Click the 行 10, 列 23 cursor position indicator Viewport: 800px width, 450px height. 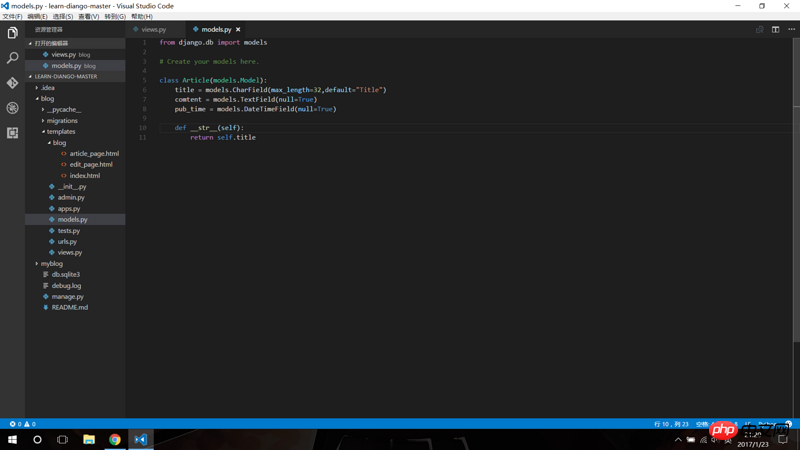coord(671,424)
